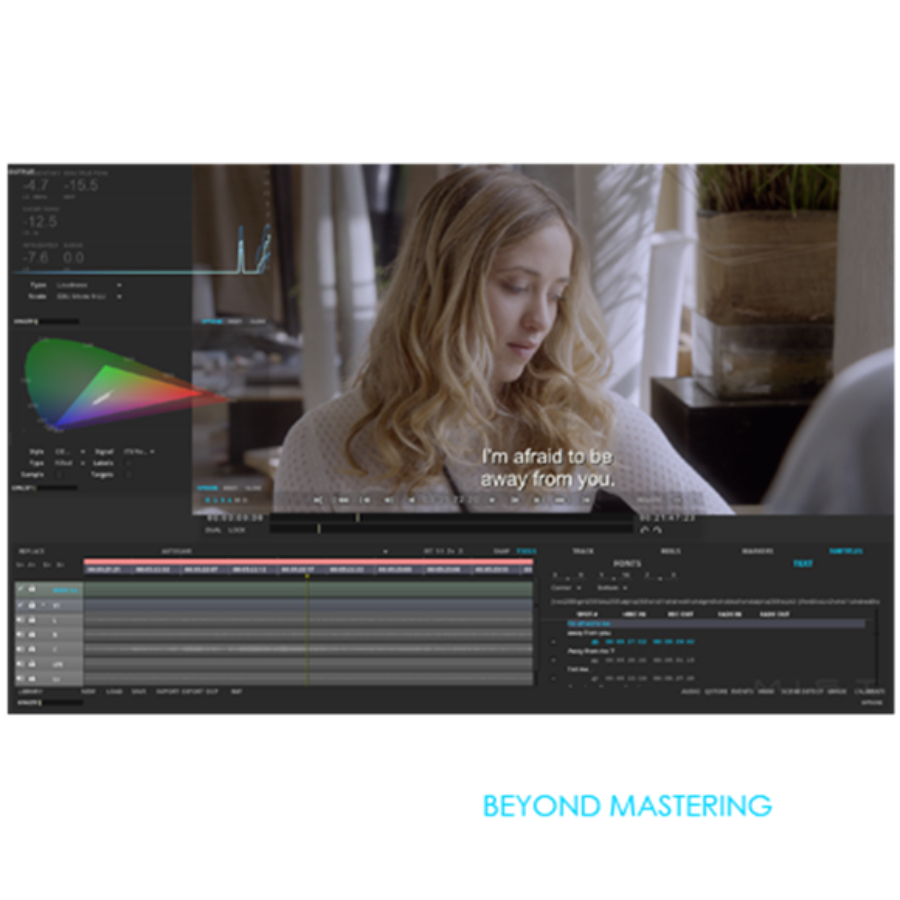Click the pink bar above the timeline ruler
This screenshot has width=900, height=900.
[x=308, y=561]
